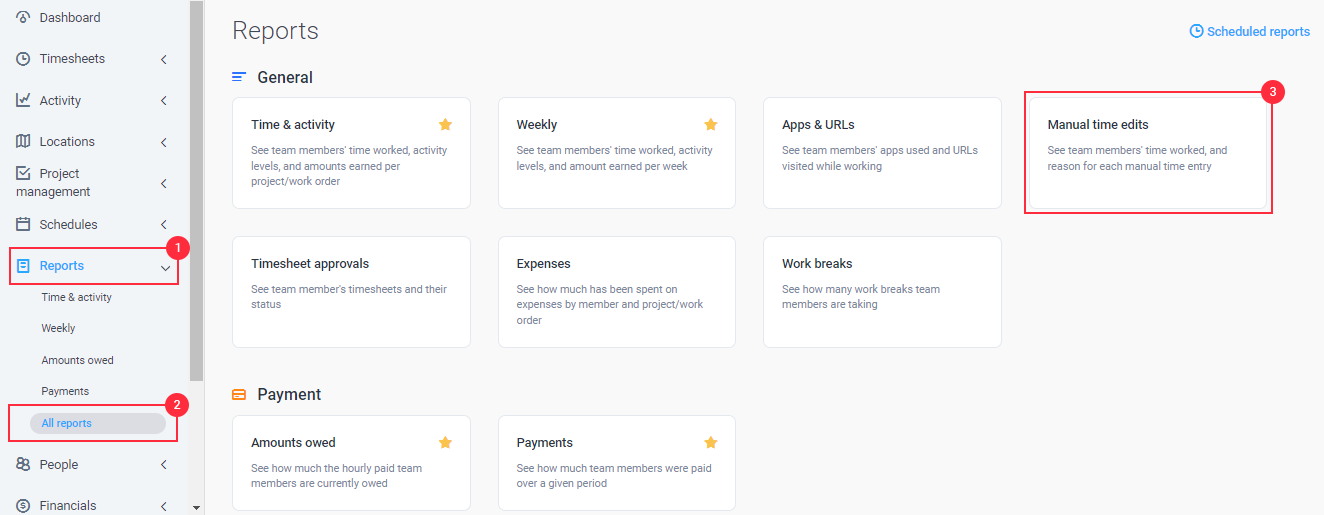Expand the Timesheets submenu chevron
This screenshot has height=515, width=1324.
pos(163,59)
